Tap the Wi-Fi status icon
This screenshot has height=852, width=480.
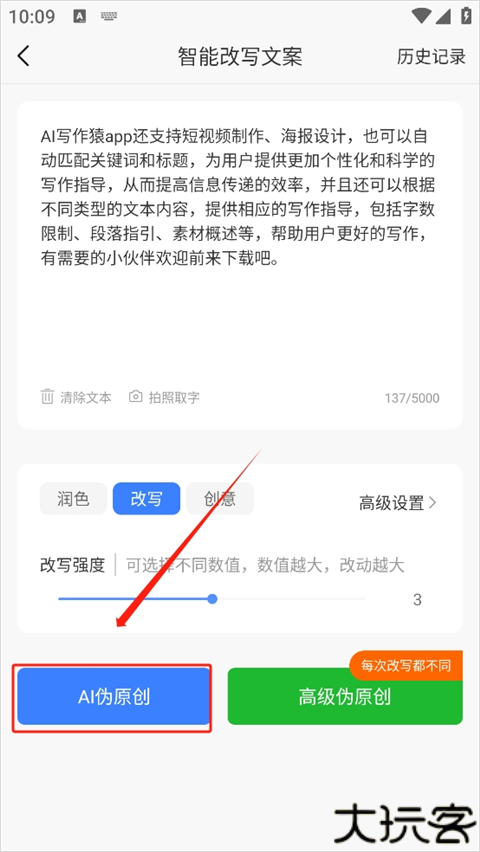(x=421, y=16)
